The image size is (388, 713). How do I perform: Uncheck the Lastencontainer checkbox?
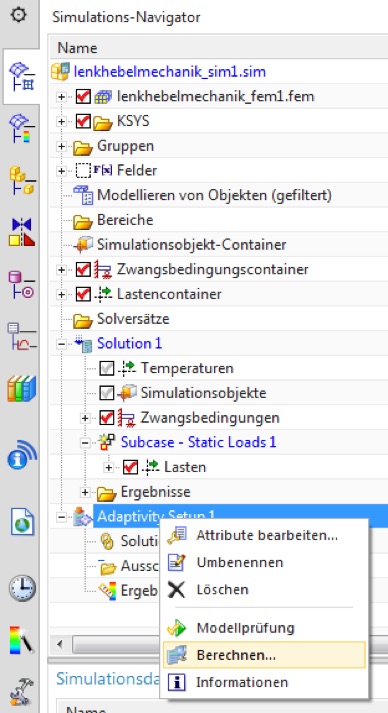coord(83,294)
